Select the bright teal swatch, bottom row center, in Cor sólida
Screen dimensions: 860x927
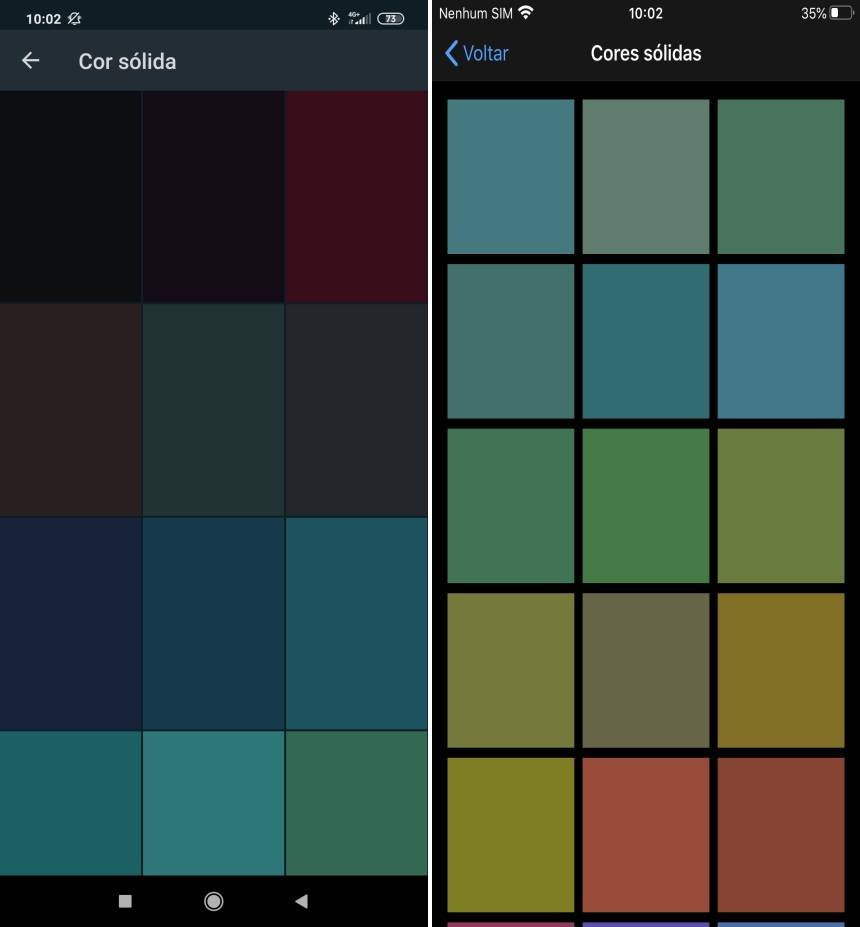(213, 803)
